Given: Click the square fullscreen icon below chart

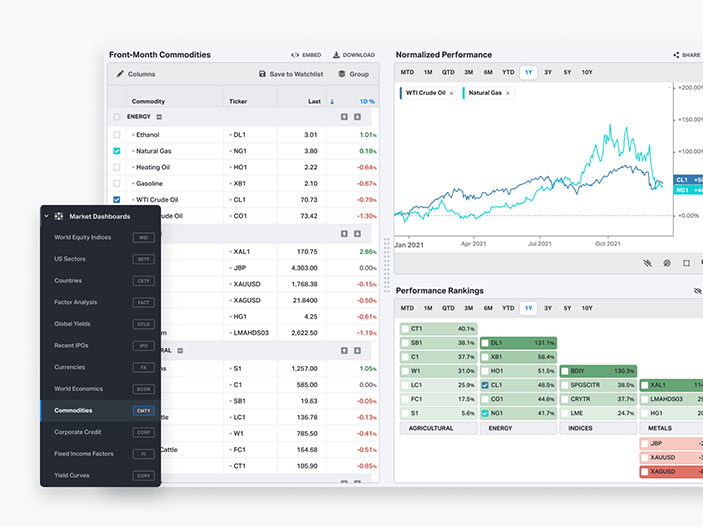Looking at the screenshot, I should pyautogui.click(x=686, y=263).
